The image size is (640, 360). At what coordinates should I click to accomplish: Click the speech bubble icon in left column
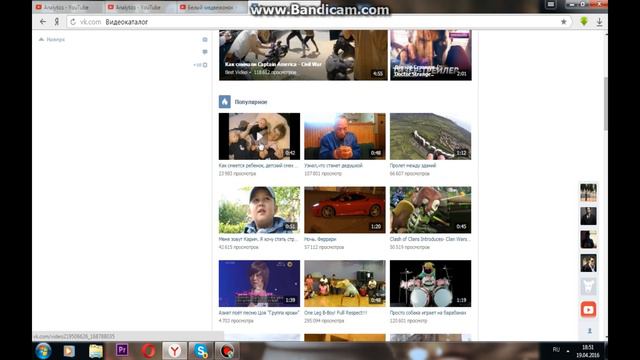tap(205, 52)
